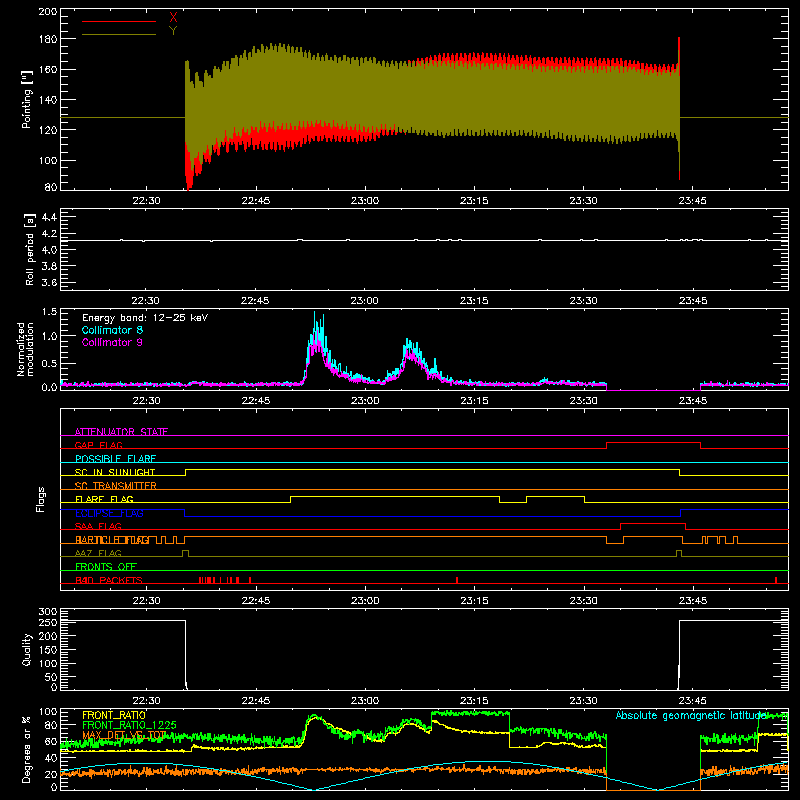800x800 pixels.
Task: Click the raised GAP_FLAG step segment
Action: pyautogui.click(x=653, y=443)
